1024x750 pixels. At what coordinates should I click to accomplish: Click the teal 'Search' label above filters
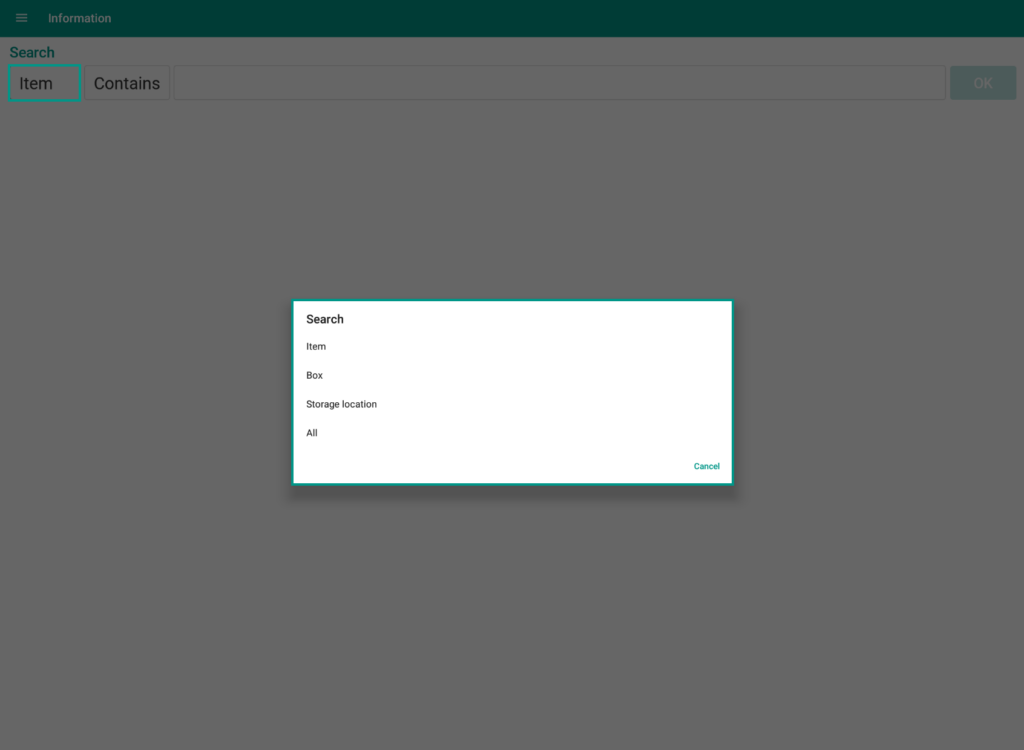click(x=32, y=52)
